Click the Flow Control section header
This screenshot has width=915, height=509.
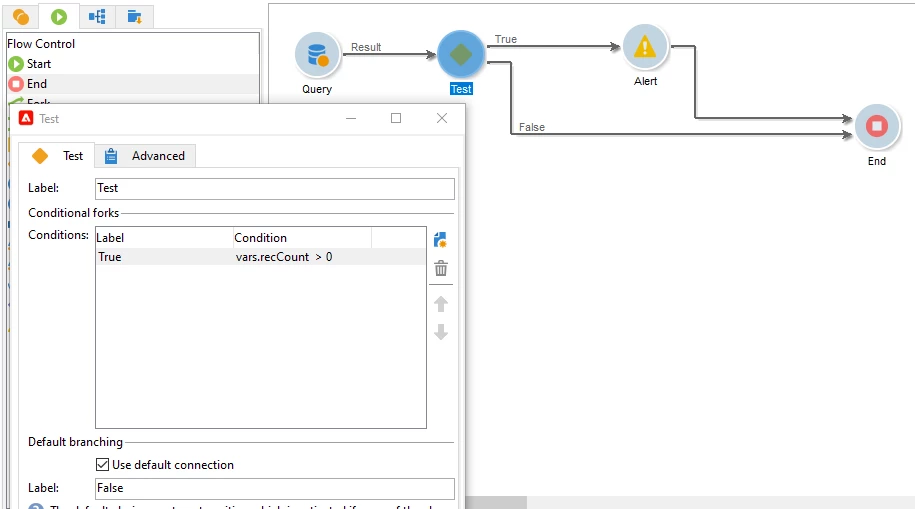[x=41, y=44]
